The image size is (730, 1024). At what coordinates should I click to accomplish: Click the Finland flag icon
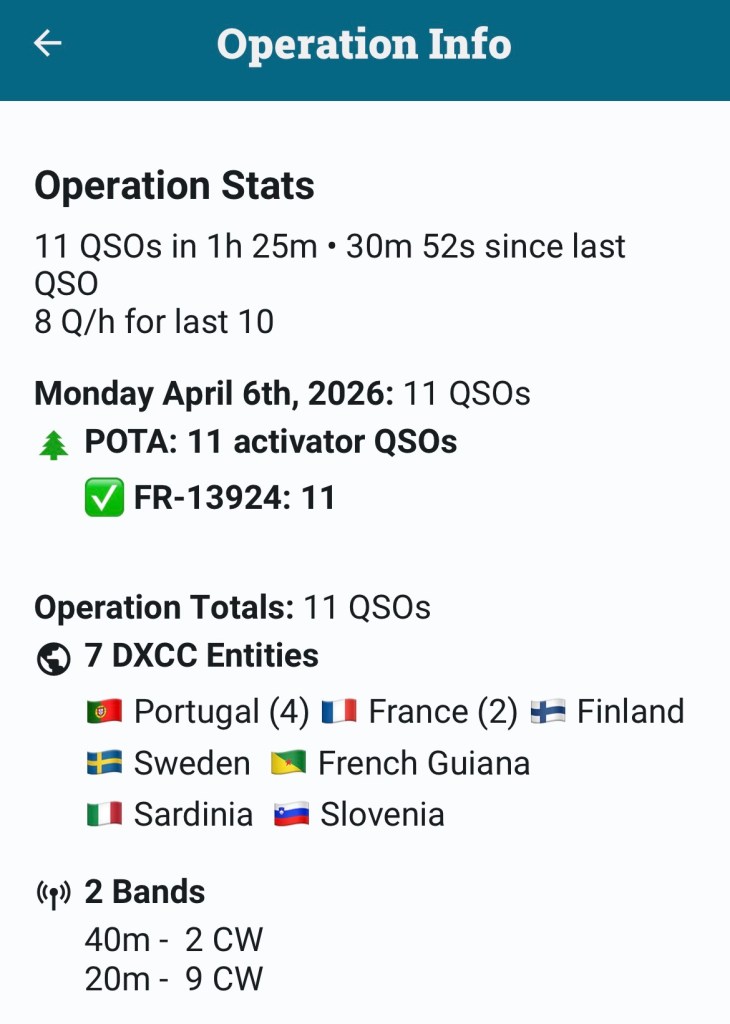548,712
